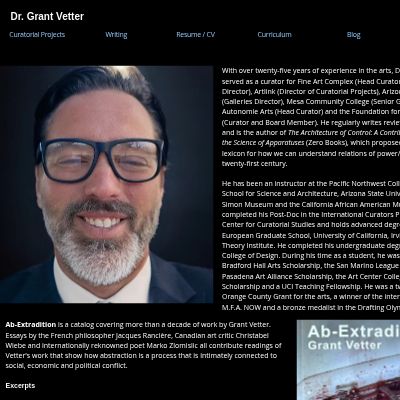Click the bold Ab-Extradition catalog title

(31, 325)
